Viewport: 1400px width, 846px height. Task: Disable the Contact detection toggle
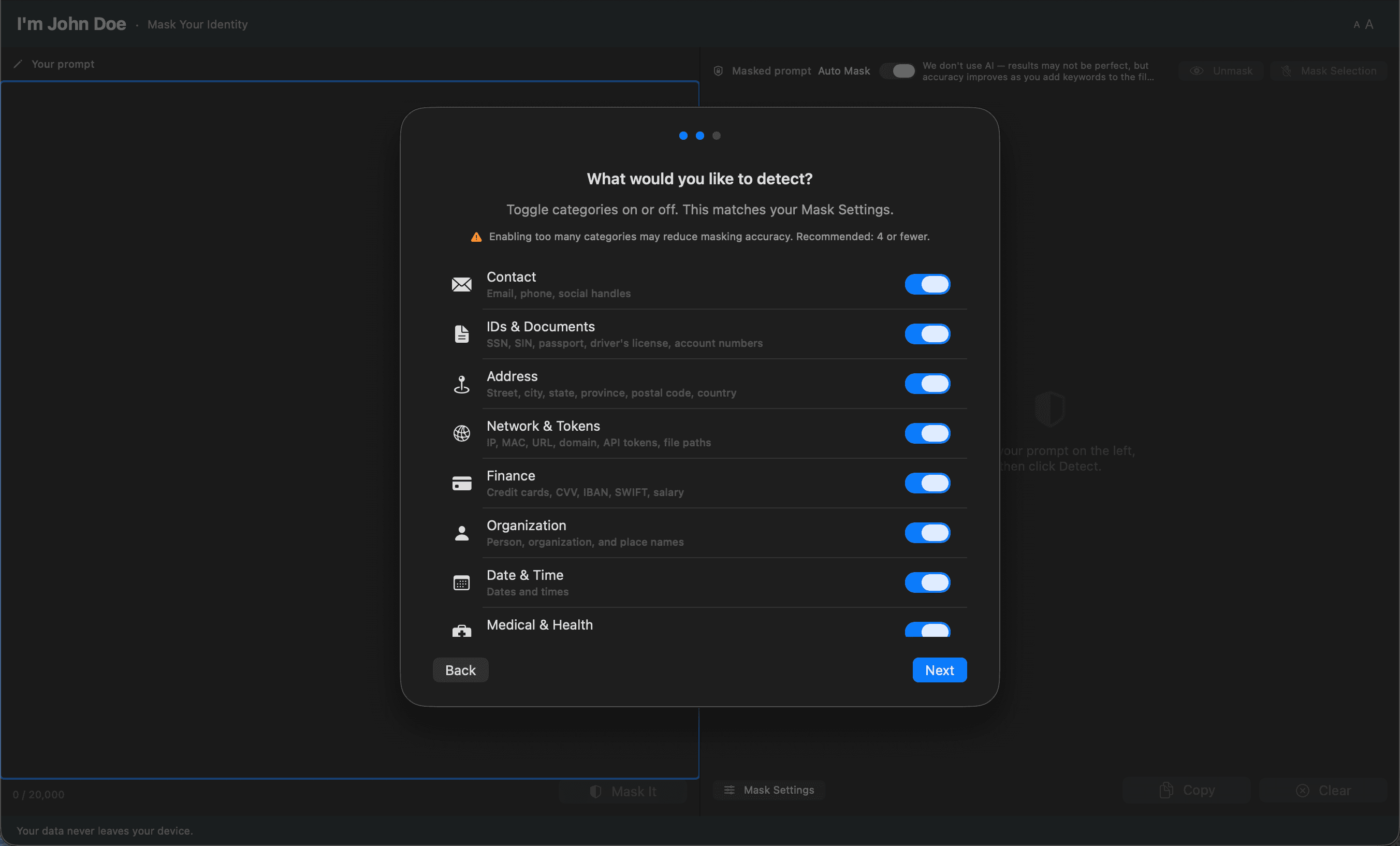927,284
